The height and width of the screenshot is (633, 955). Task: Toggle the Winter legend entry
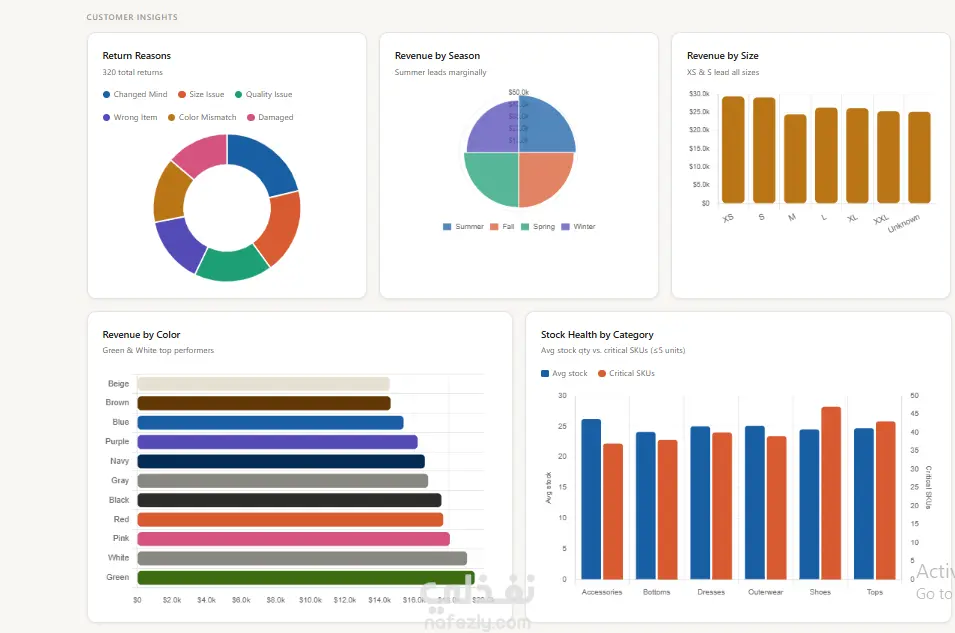point(578,227)
